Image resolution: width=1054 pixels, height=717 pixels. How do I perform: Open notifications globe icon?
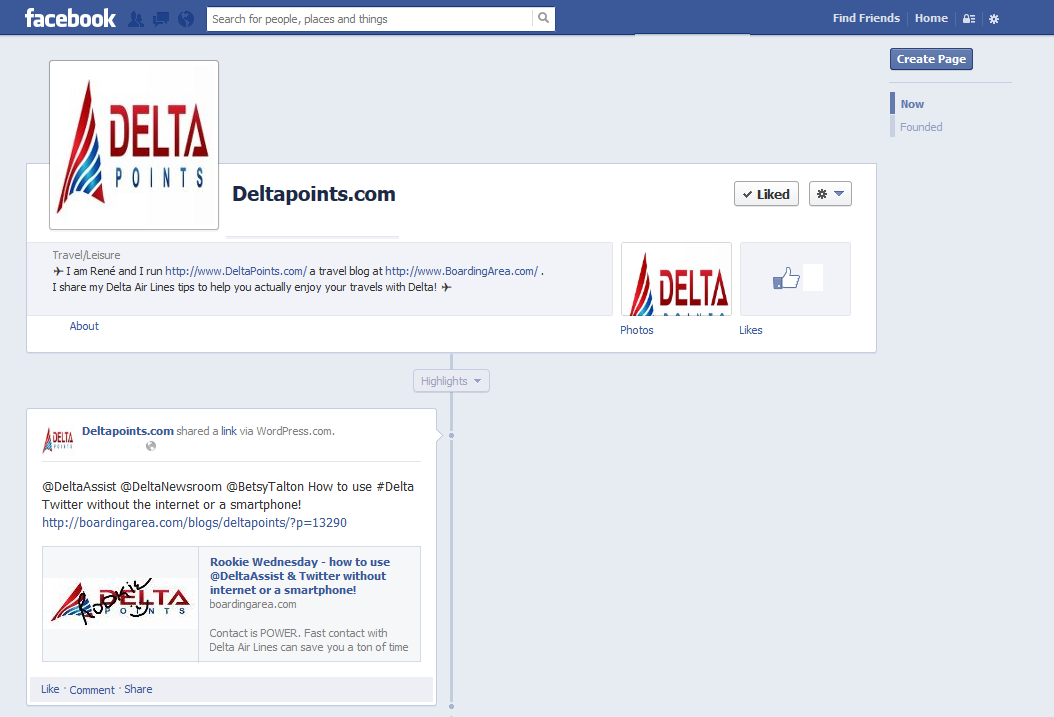point(185,19)
